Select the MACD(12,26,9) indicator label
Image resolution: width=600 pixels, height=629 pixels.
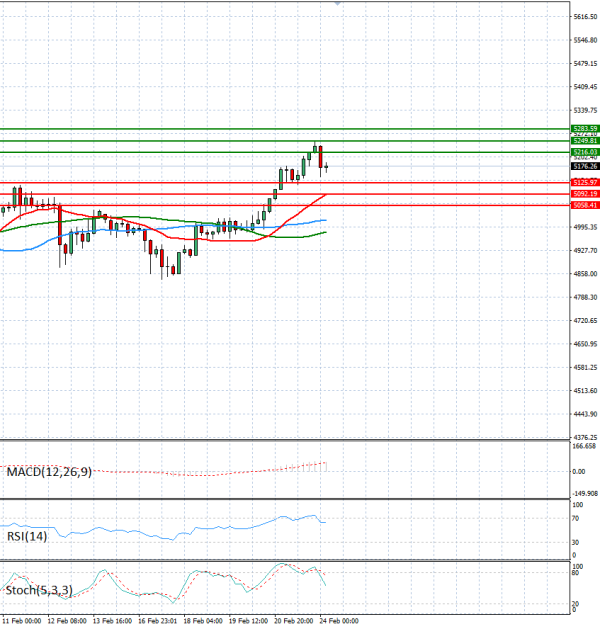coord(48,471)
